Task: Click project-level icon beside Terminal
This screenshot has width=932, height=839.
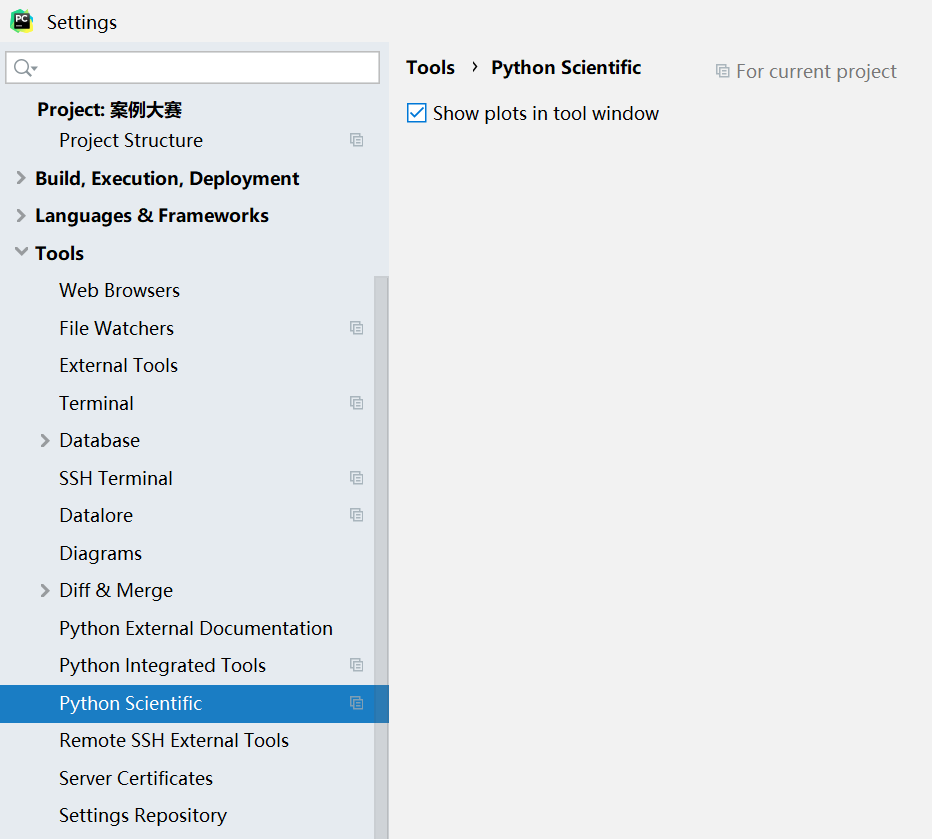Action: pos(356,403)
